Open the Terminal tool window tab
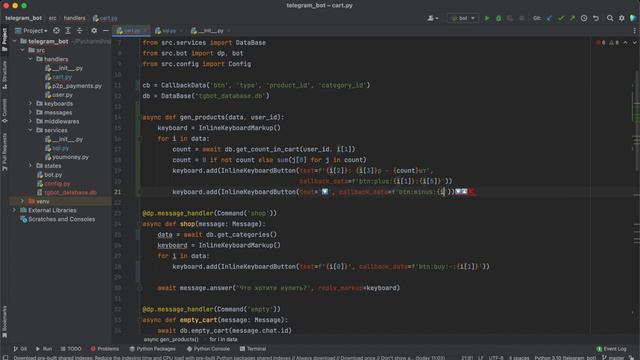Screen dimensions: 640x360 click(x=253, y=349)
